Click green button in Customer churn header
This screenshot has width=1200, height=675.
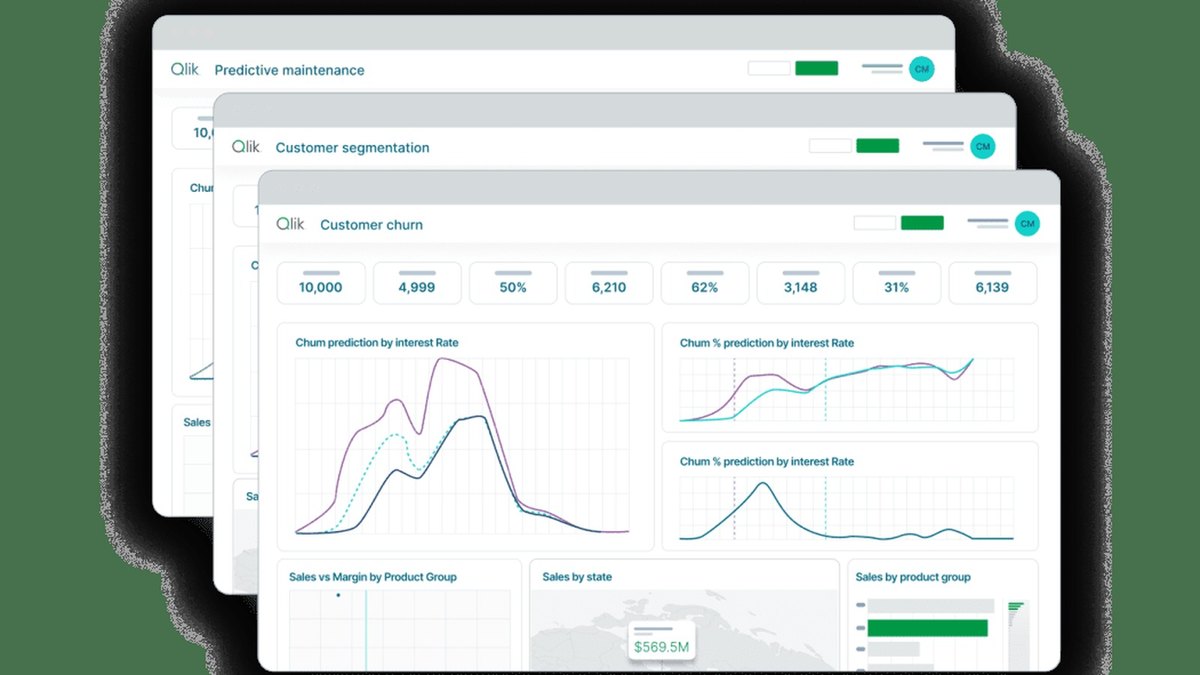coord(922,223)
